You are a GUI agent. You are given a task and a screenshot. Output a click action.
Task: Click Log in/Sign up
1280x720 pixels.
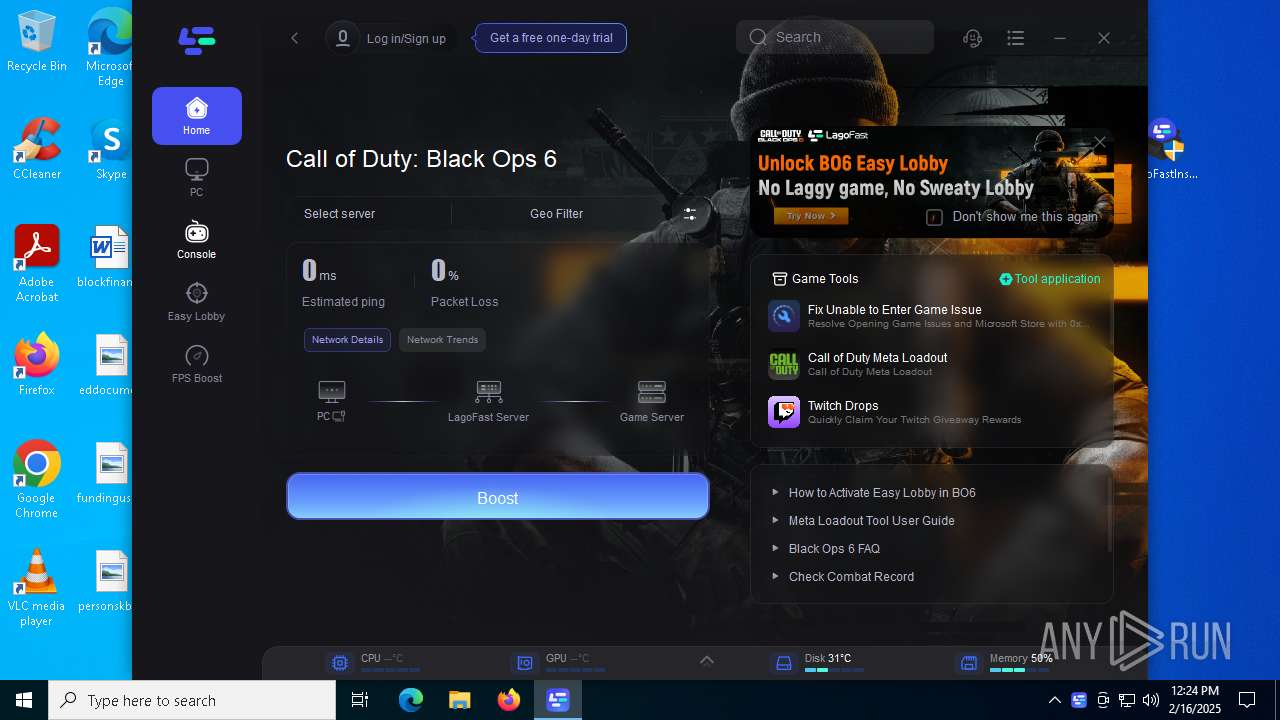[x=406, y=39]
